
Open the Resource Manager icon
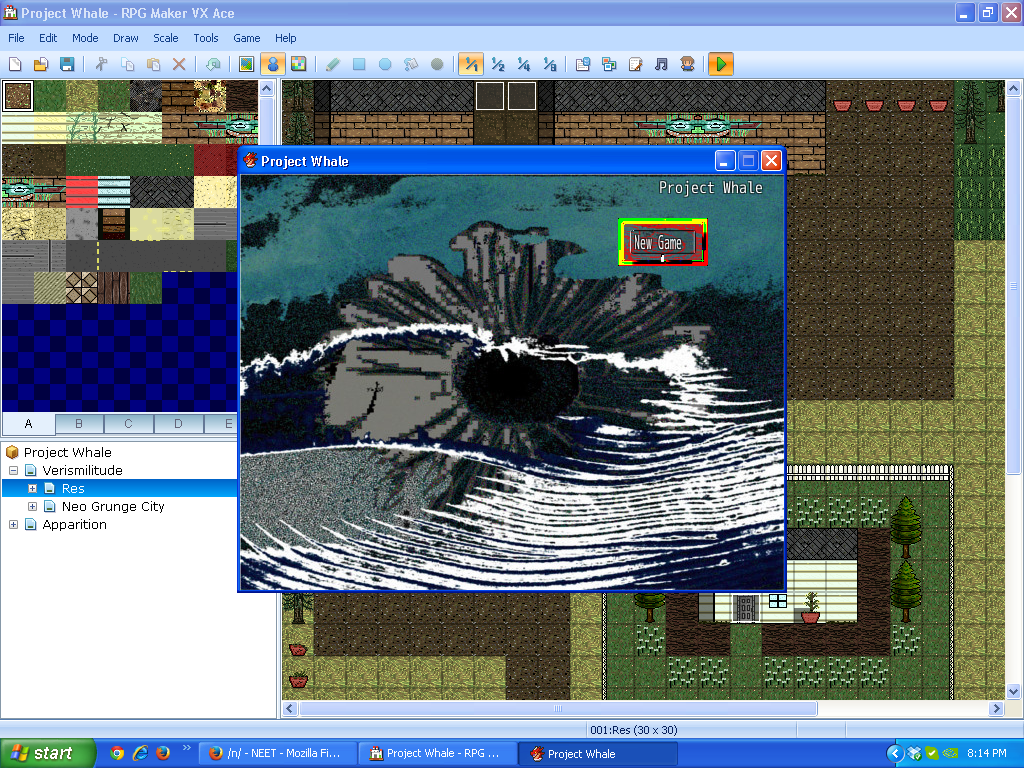(x=609, y=64)
